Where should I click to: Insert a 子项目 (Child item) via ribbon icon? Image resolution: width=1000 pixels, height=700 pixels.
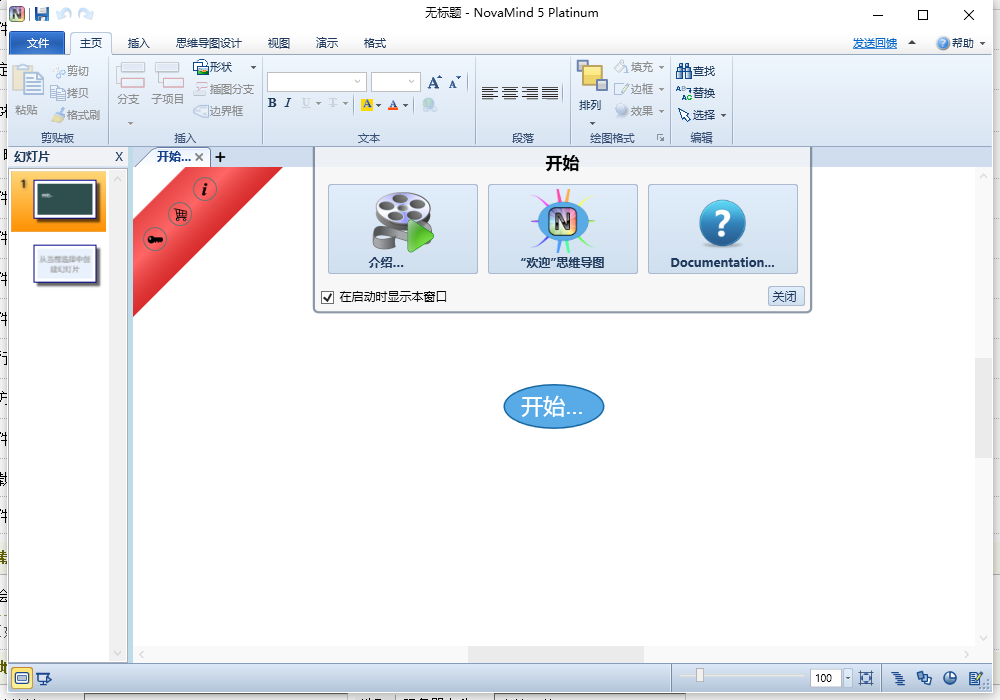tap(168, 75)
